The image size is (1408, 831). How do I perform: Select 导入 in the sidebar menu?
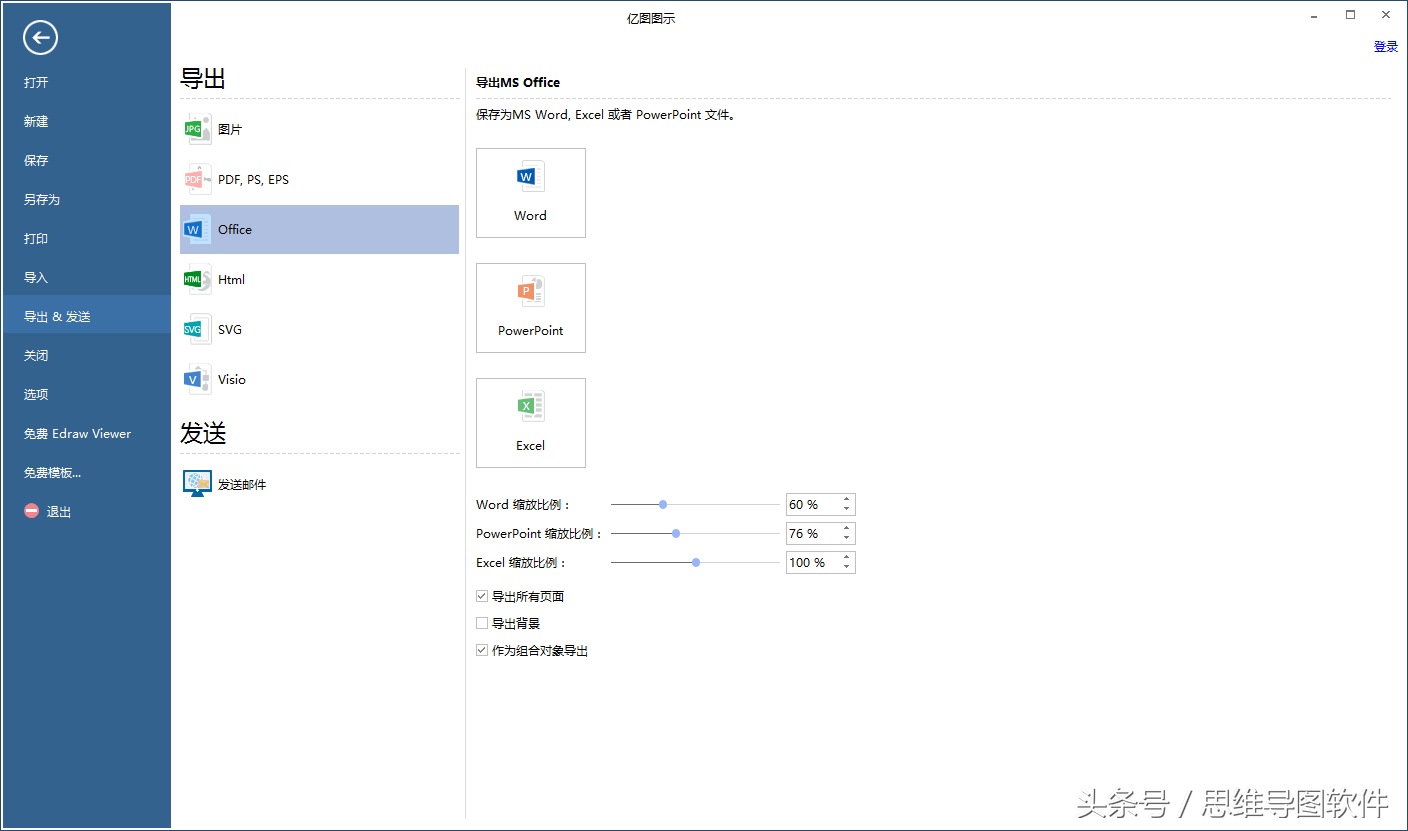[x=86, y=277]
